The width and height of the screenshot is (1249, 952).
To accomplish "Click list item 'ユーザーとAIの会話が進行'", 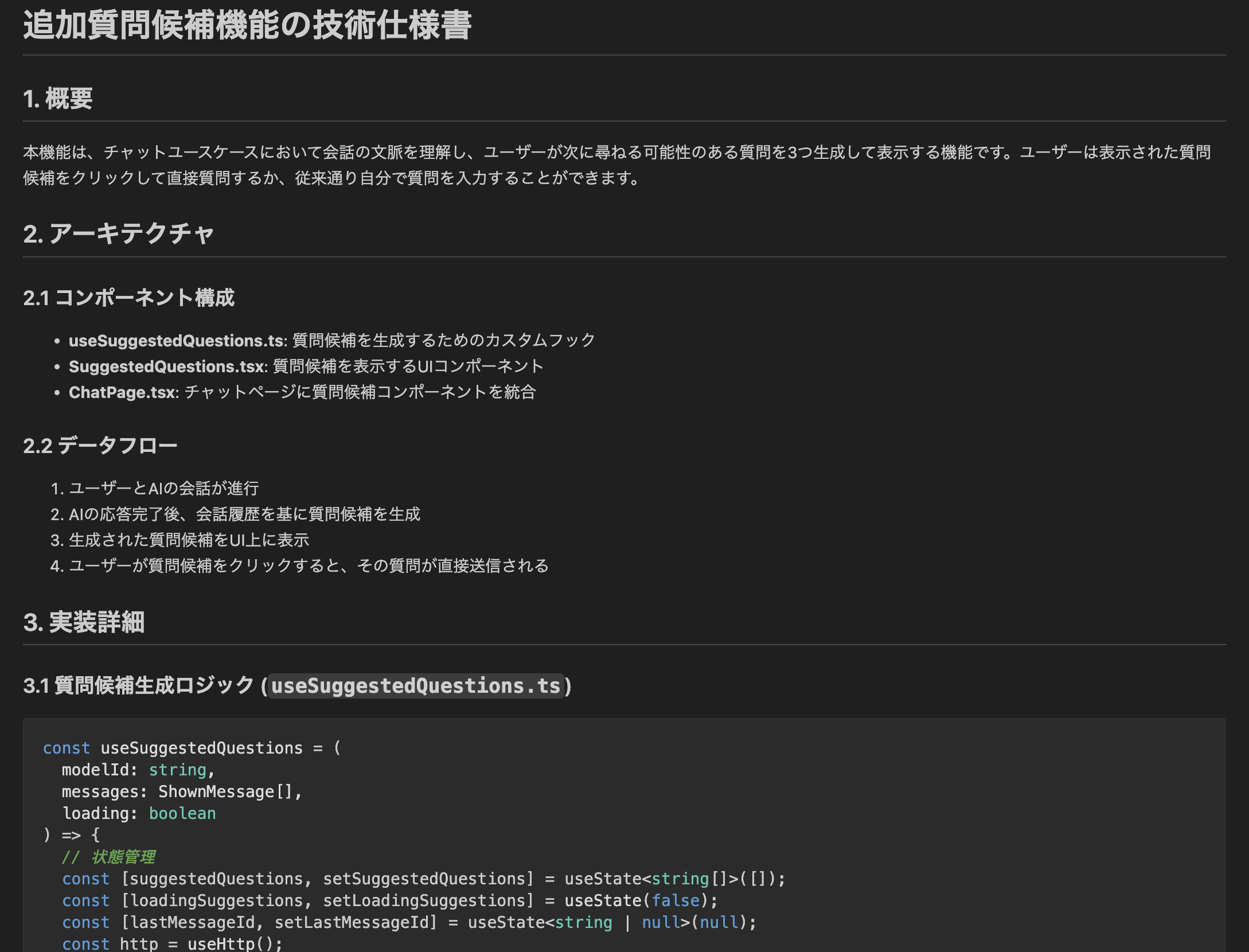I will tap(163, 489).
